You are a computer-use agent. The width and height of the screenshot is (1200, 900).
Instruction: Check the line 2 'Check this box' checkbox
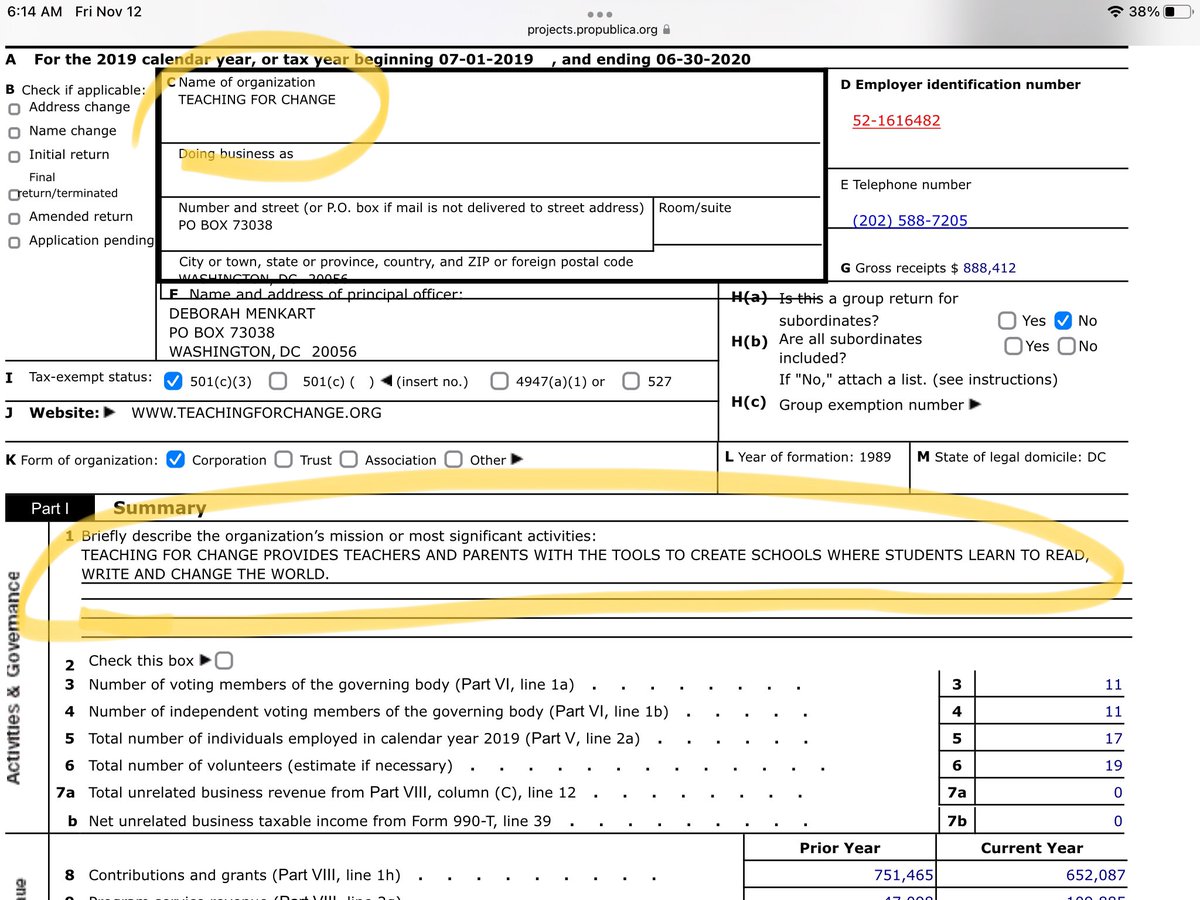tap(224, 660)
